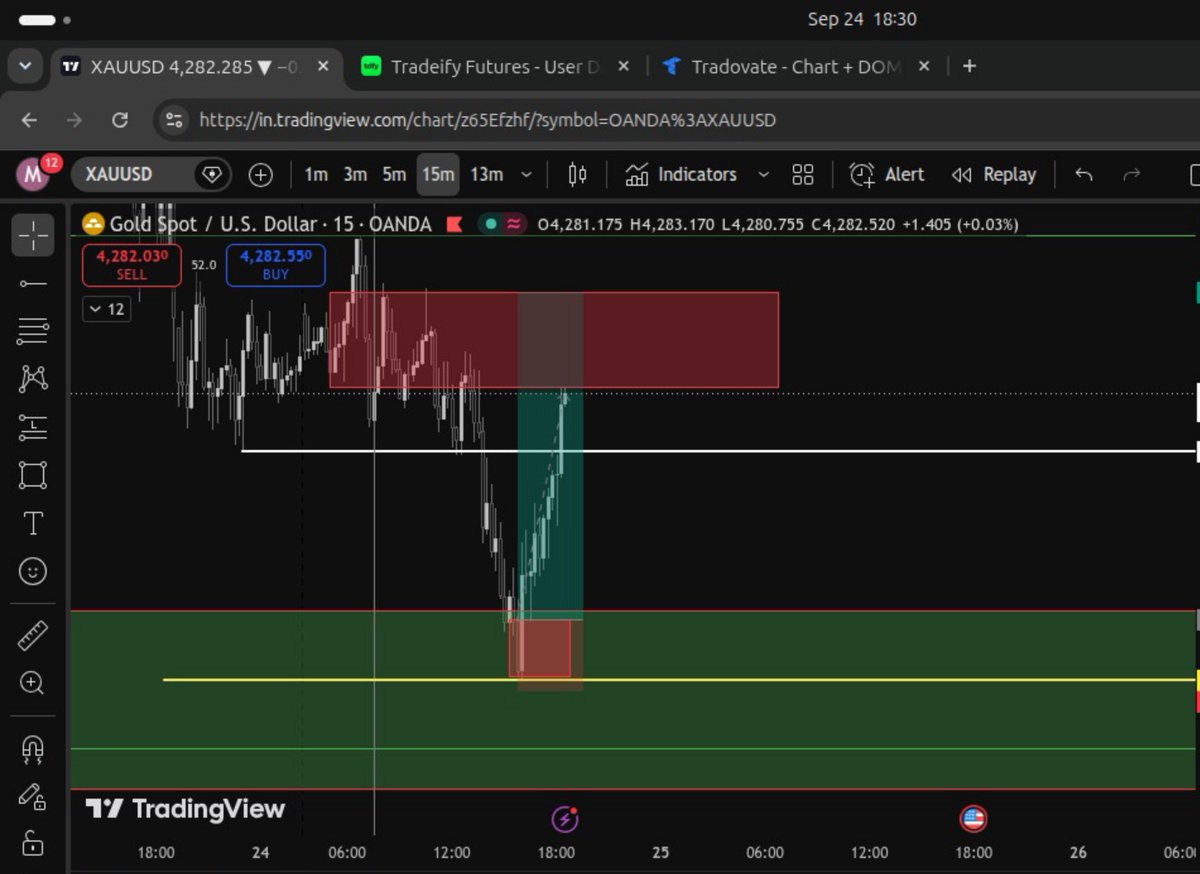Switch to the 13m timeframe
This screenshot has width=1200, height=874.
(487, 175)
